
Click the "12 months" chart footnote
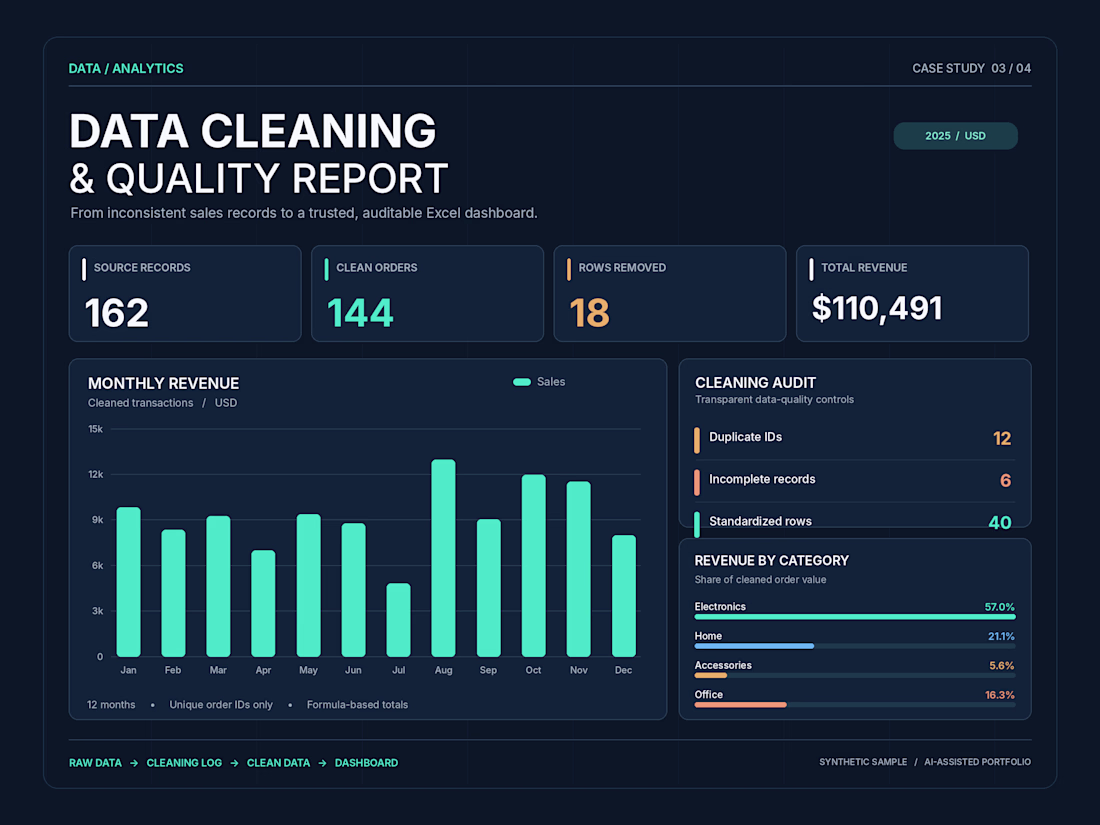point(111,705)
